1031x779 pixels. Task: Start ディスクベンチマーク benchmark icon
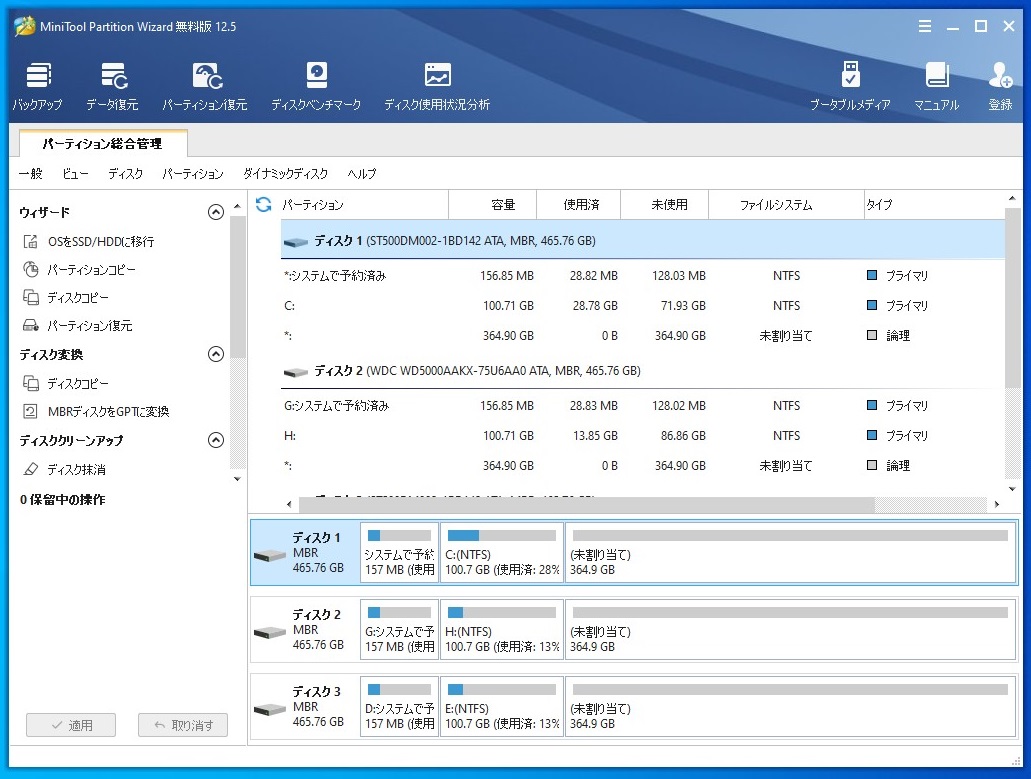316,76
